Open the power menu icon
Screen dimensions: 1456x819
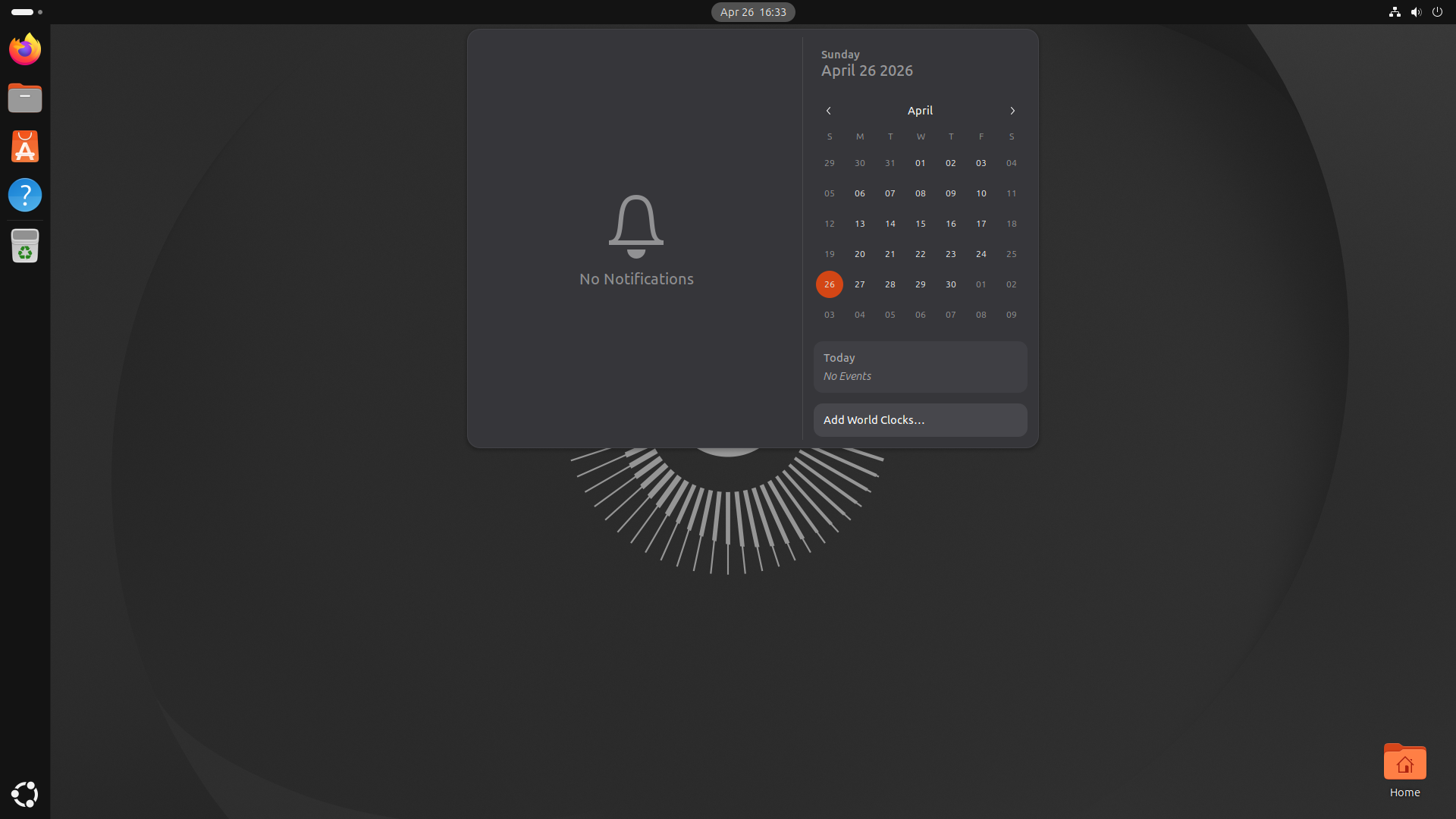tap(1437, 12)
